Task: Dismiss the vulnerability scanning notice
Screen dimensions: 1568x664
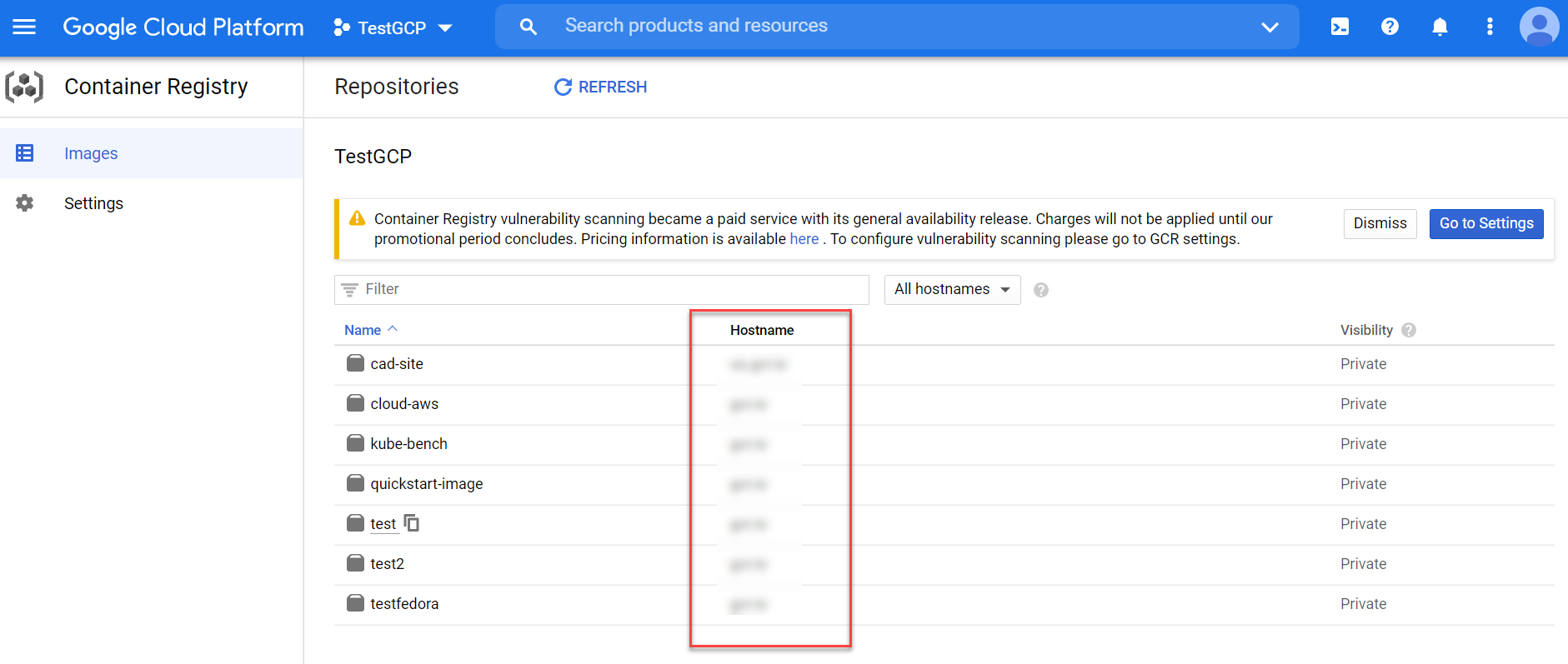Action: click(1380, 223)
